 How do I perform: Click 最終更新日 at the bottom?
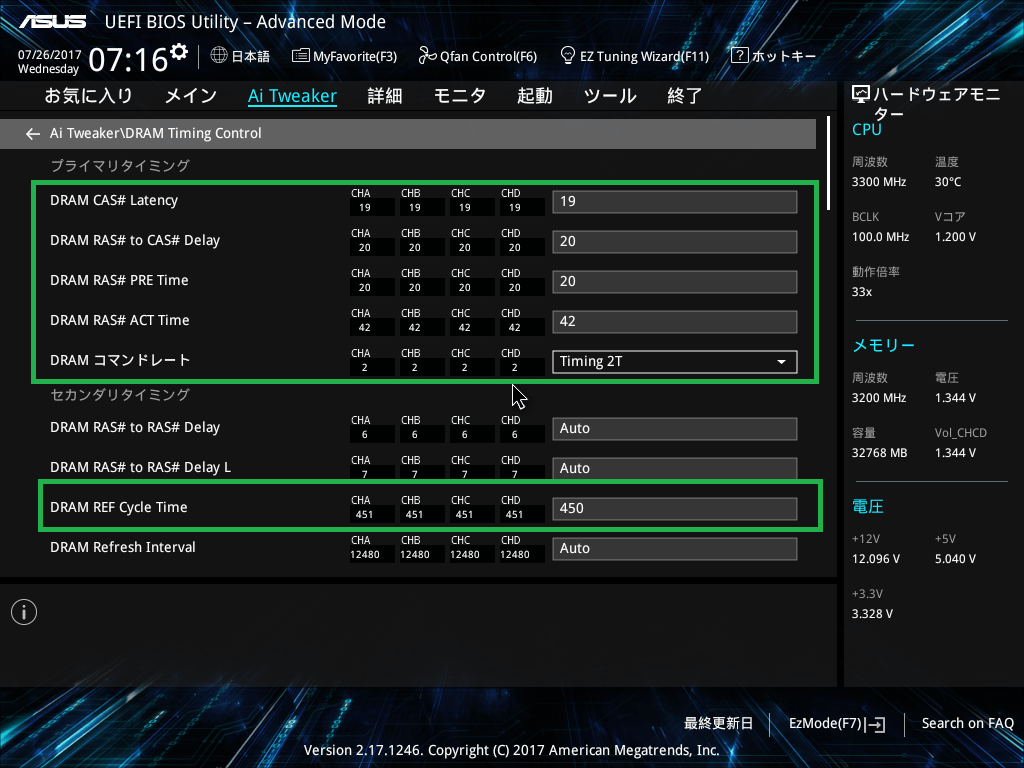pyautogui.click(x=718, y=724)
